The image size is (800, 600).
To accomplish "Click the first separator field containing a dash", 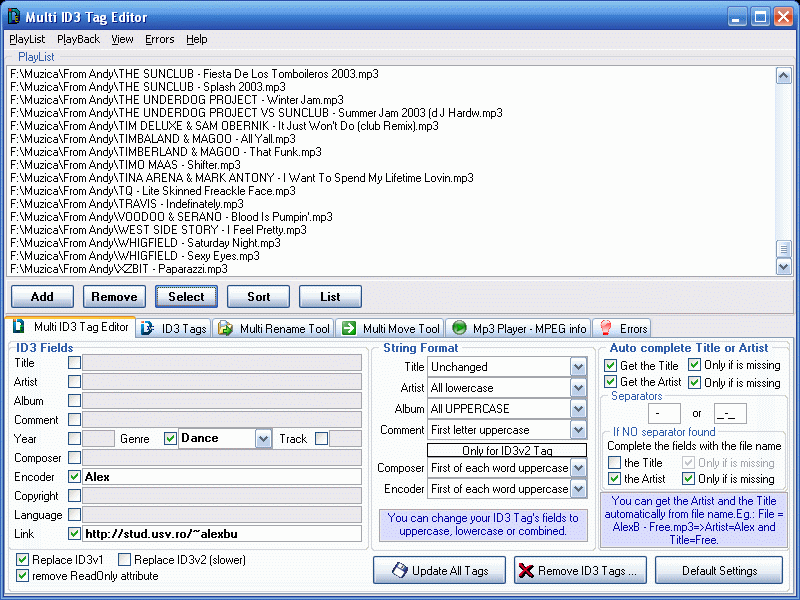I will pyautogui.click(x=664, y=413).
